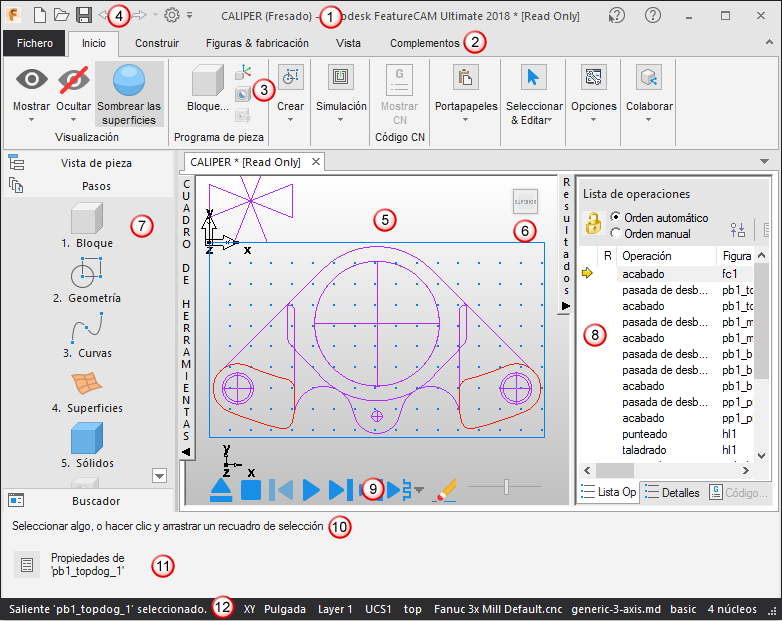Expand the Crear dropdown arrow

click(290, 120)
